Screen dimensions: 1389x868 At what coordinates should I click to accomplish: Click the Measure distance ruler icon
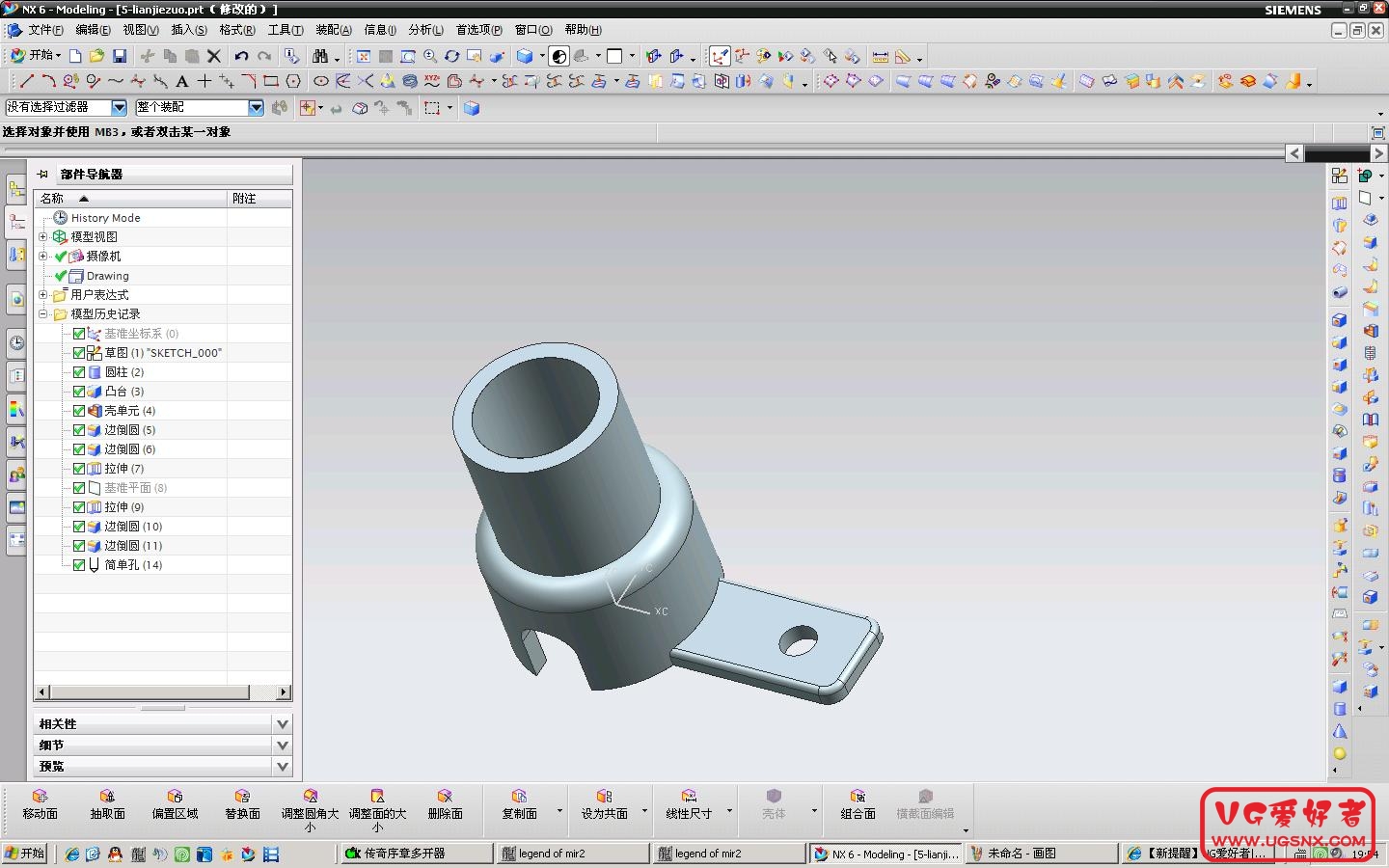point(880,56)
